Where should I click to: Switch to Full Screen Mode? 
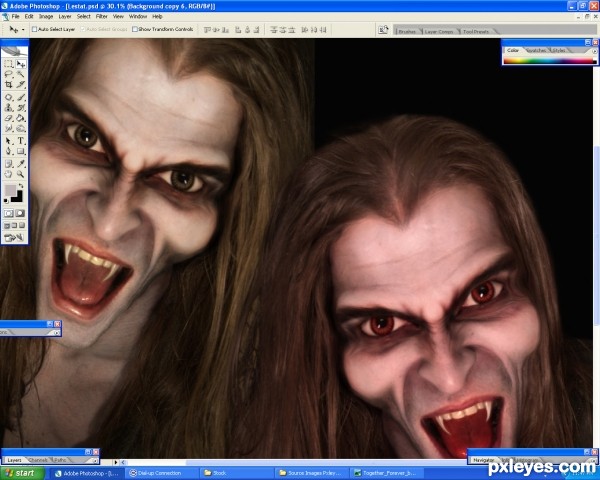tap(22, 225)
